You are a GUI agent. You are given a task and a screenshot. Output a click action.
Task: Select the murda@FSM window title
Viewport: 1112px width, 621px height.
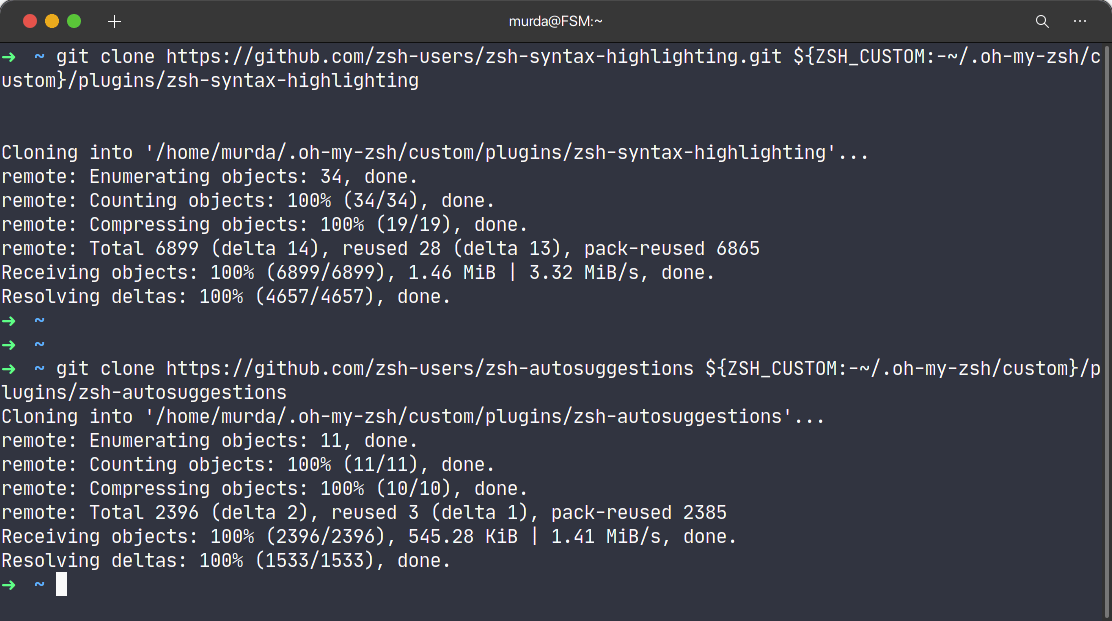pyautogui.click(x=555, y=20)
